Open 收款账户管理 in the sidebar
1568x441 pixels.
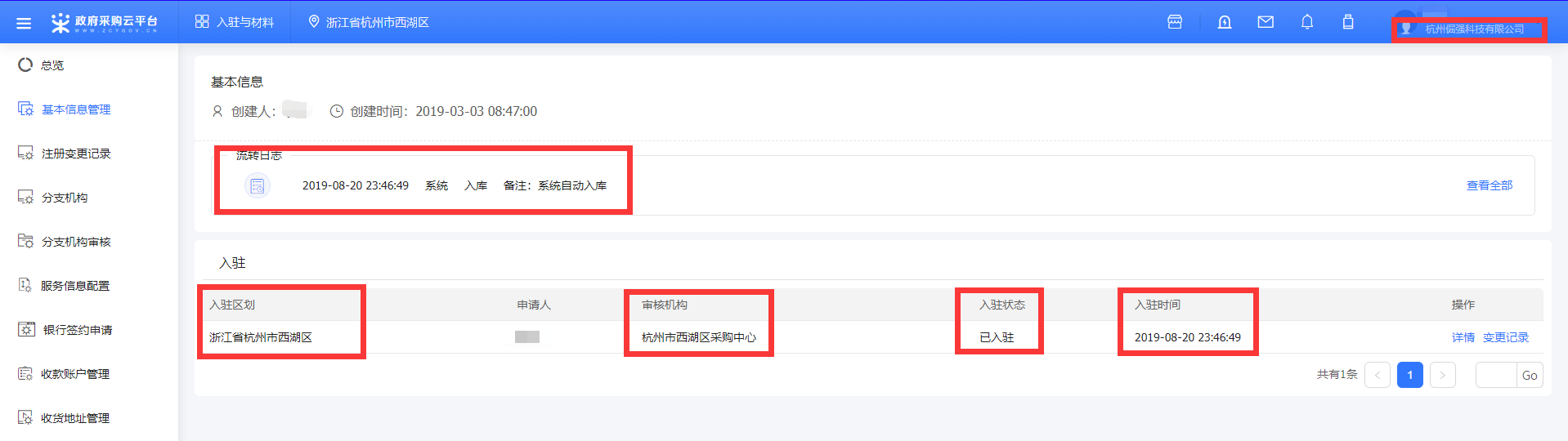pyautogui.click(x=75, y=374)
